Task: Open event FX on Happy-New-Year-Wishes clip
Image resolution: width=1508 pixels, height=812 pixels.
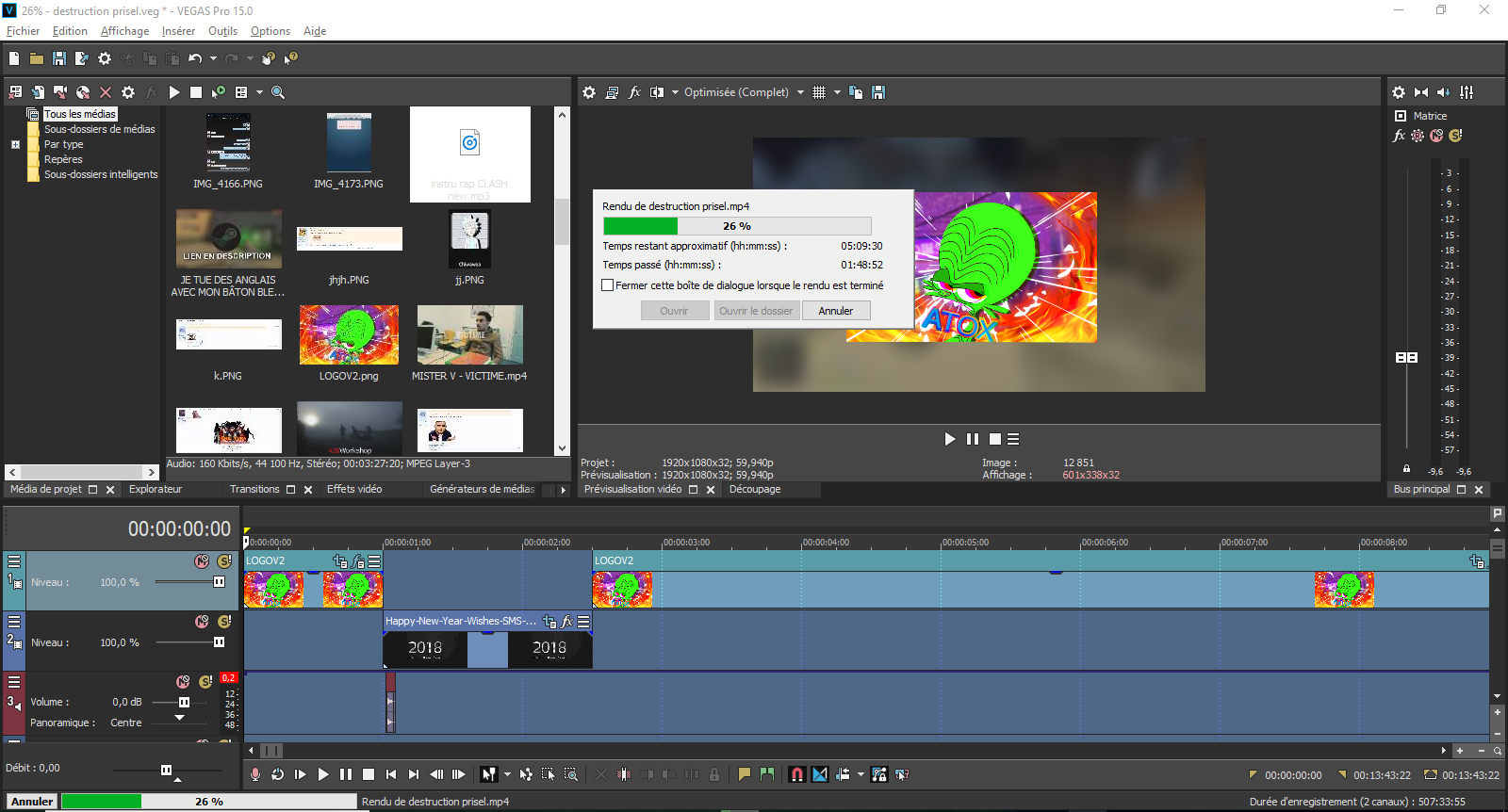Action: [566, 622]
